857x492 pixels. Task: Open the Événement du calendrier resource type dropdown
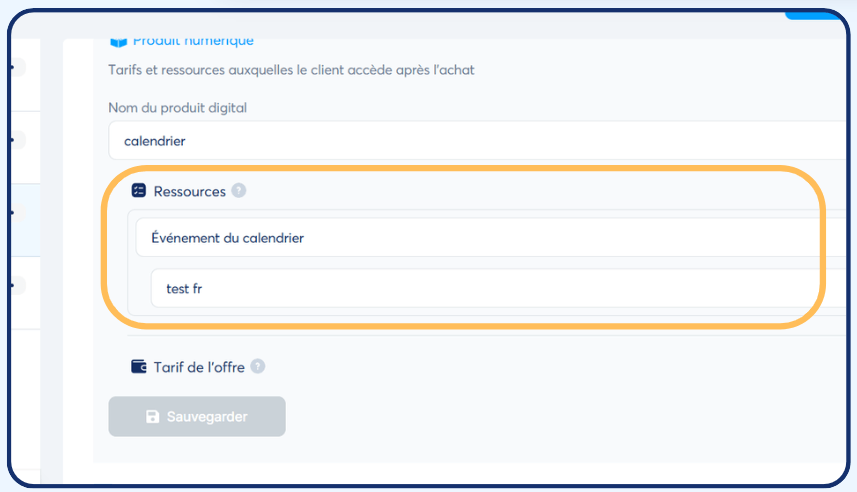coord(480,238)
